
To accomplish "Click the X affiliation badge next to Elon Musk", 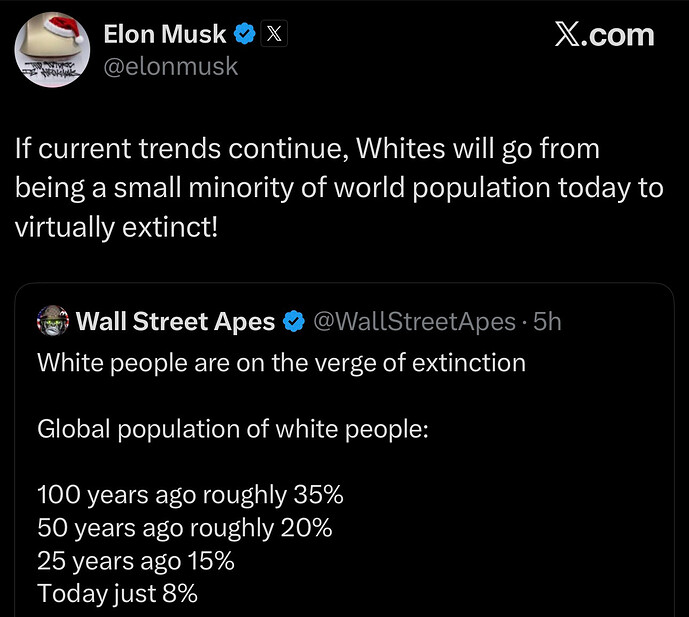I will 273,36.
